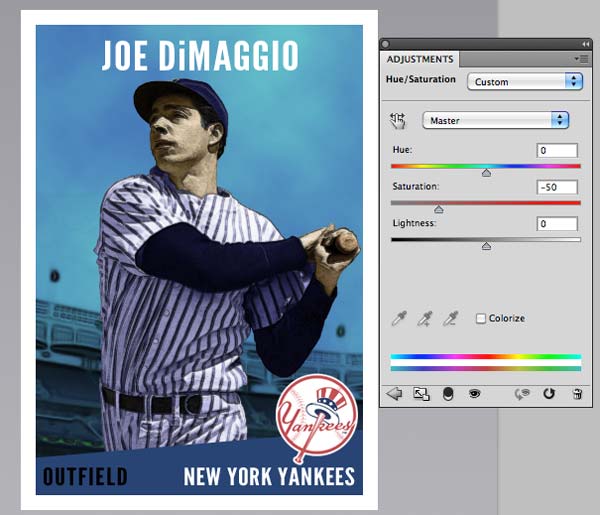Pick the Eyedropper tool

click(x=399, y=318)
